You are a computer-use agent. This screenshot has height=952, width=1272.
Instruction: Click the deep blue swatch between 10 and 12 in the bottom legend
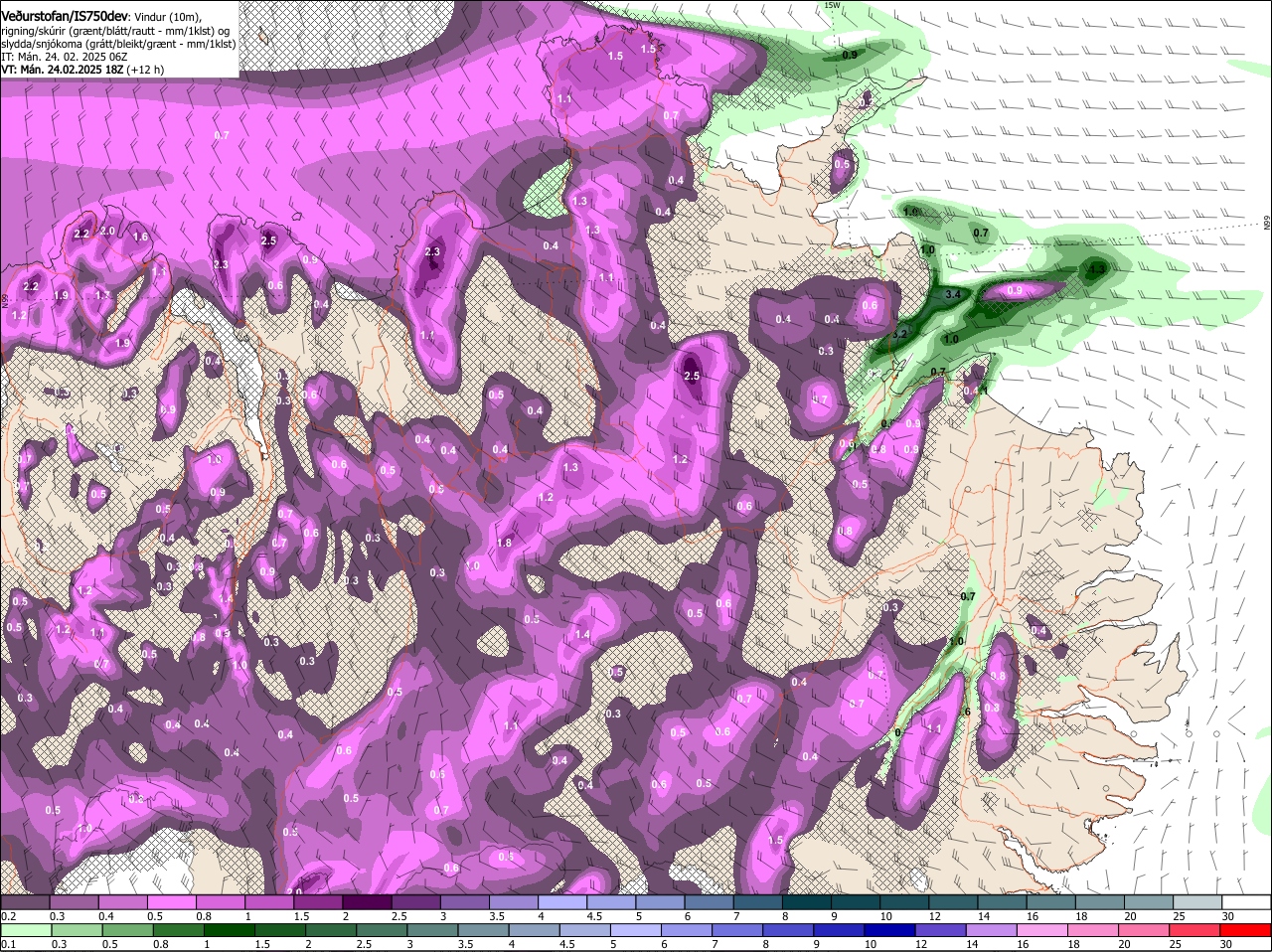point(889,930)
